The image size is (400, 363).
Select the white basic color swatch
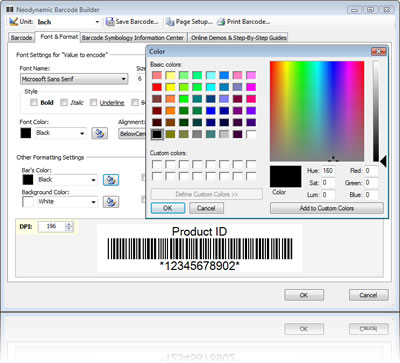[x=251, y=134]
